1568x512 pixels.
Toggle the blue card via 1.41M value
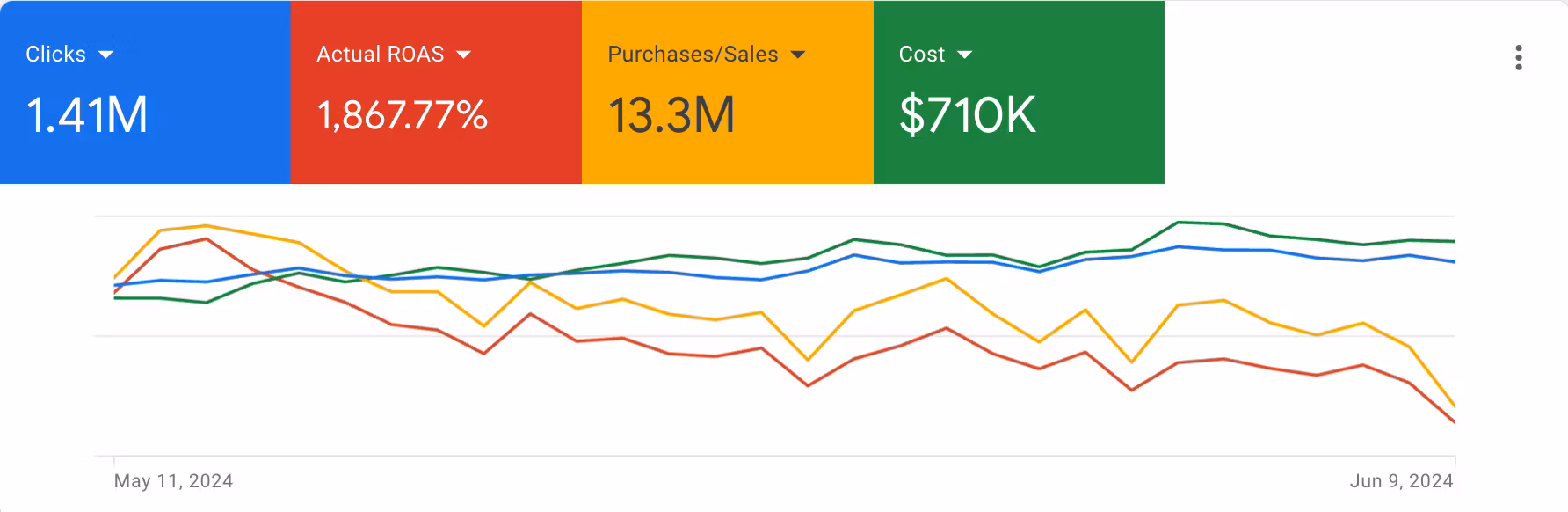tap(87, 115)
